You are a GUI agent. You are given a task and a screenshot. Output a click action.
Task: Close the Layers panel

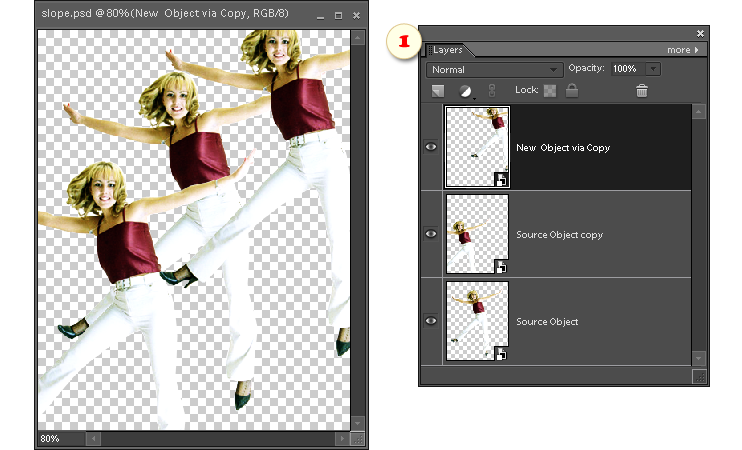pos(700,33)
